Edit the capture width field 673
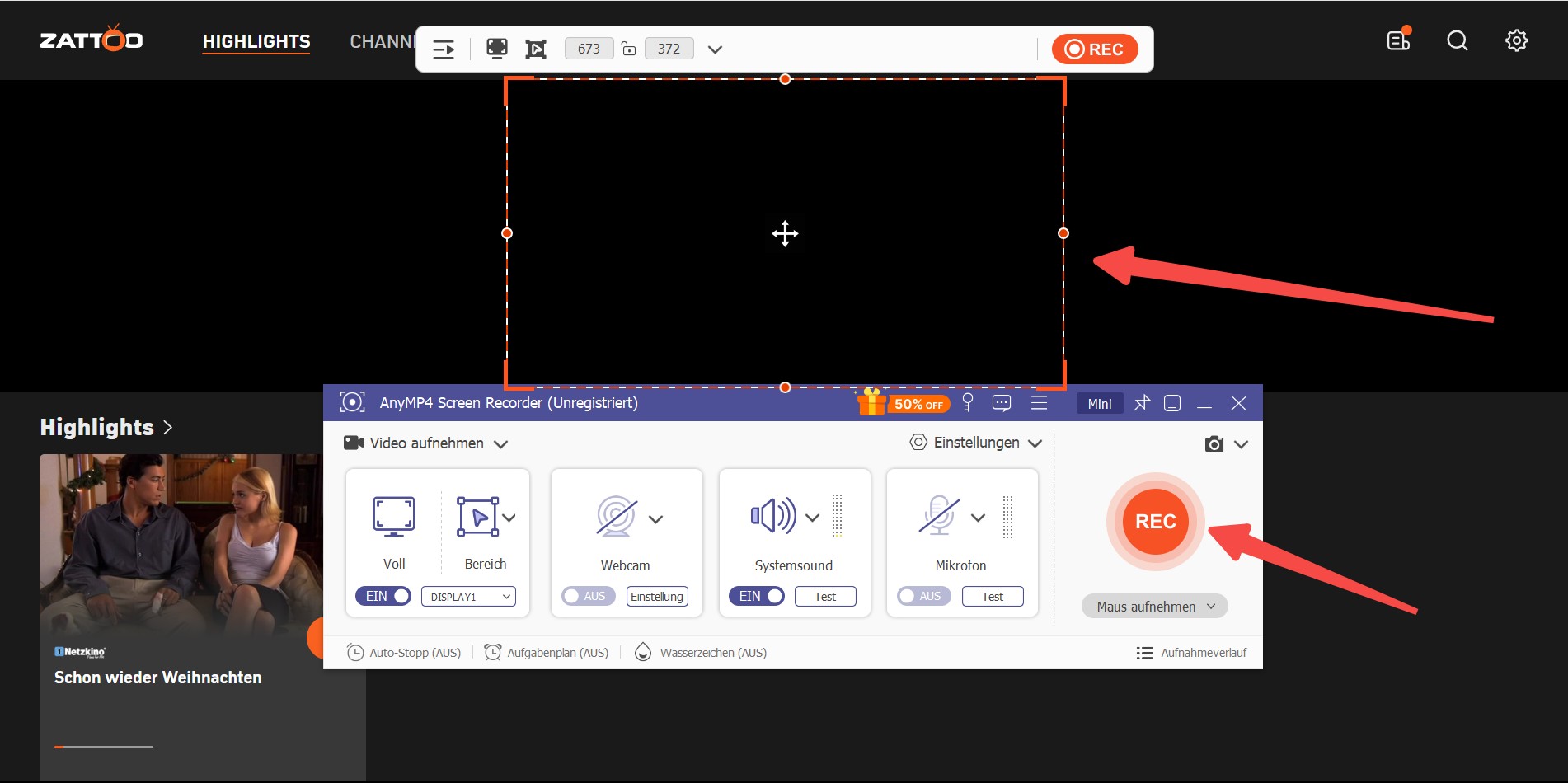Image resolution: width=1568 pixels, height=783 pixels. 589,49
